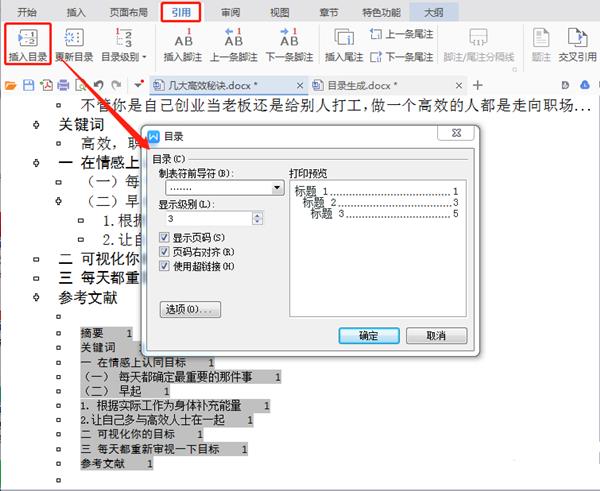
Task: Click the 插入尾注 endnote icon
Action: click(344, 38)
